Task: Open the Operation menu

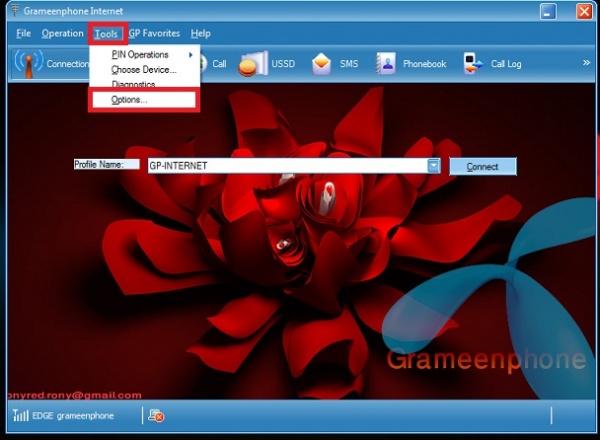Action: click(x=62, y=34)
